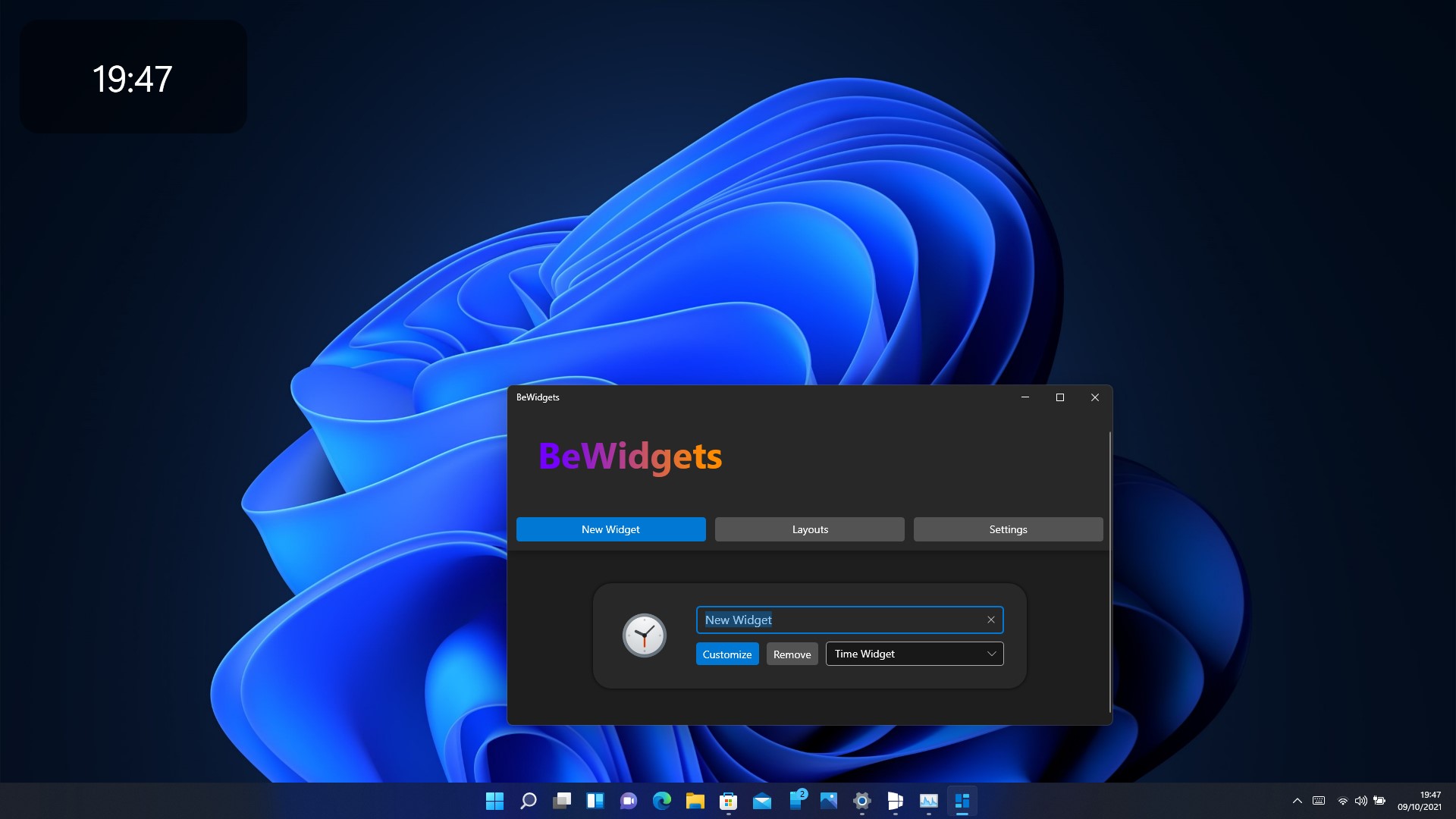The image size is (1456, 819).
Task: Click the 19:47 desktop time widget
Action: [x=133, y=77]
